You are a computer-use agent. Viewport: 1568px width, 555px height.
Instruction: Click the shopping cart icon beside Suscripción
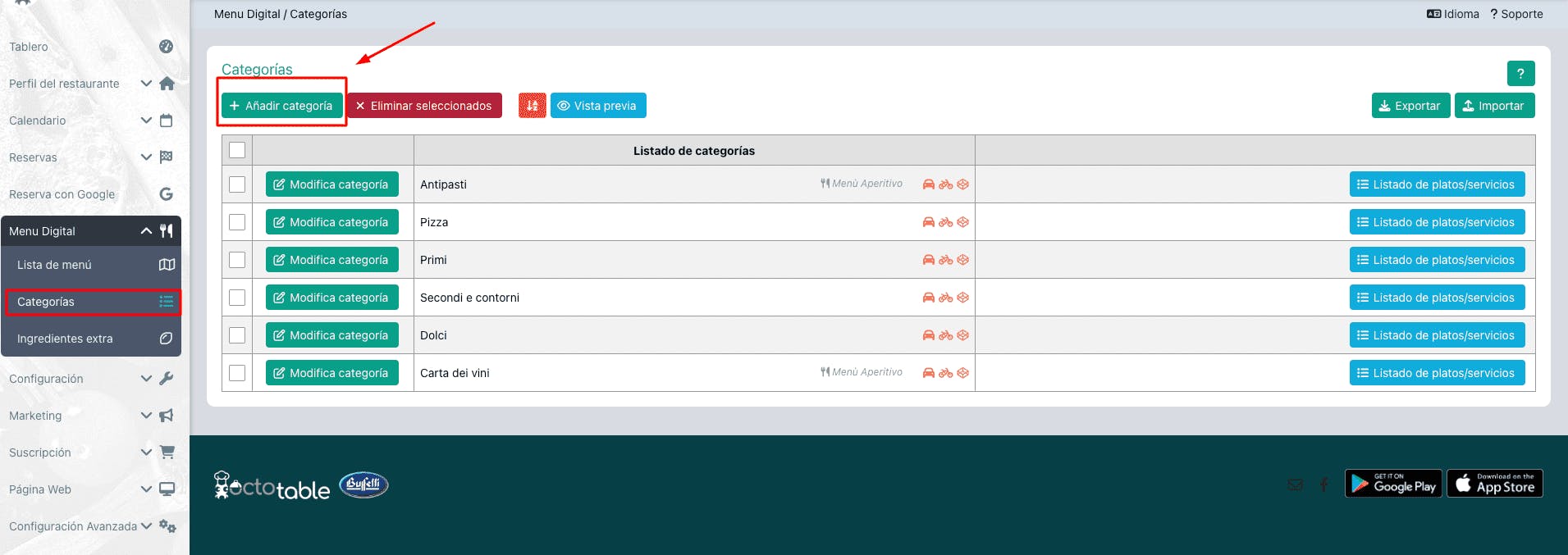pos(167,453)
